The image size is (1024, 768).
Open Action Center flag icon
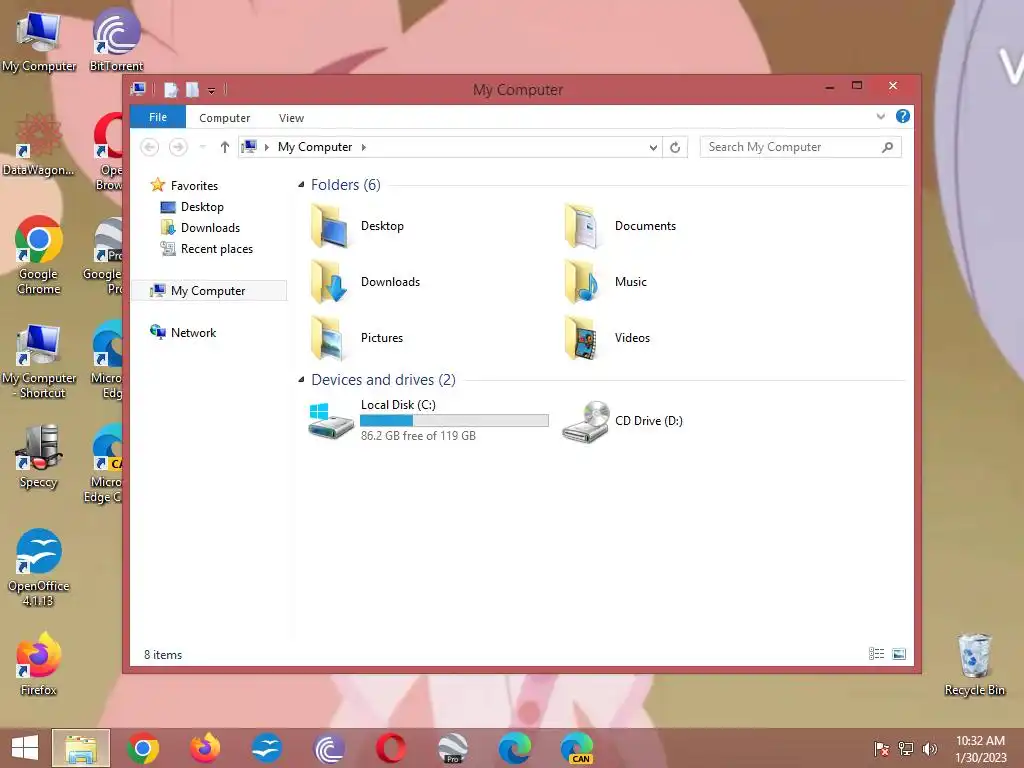tap(881, 749)
